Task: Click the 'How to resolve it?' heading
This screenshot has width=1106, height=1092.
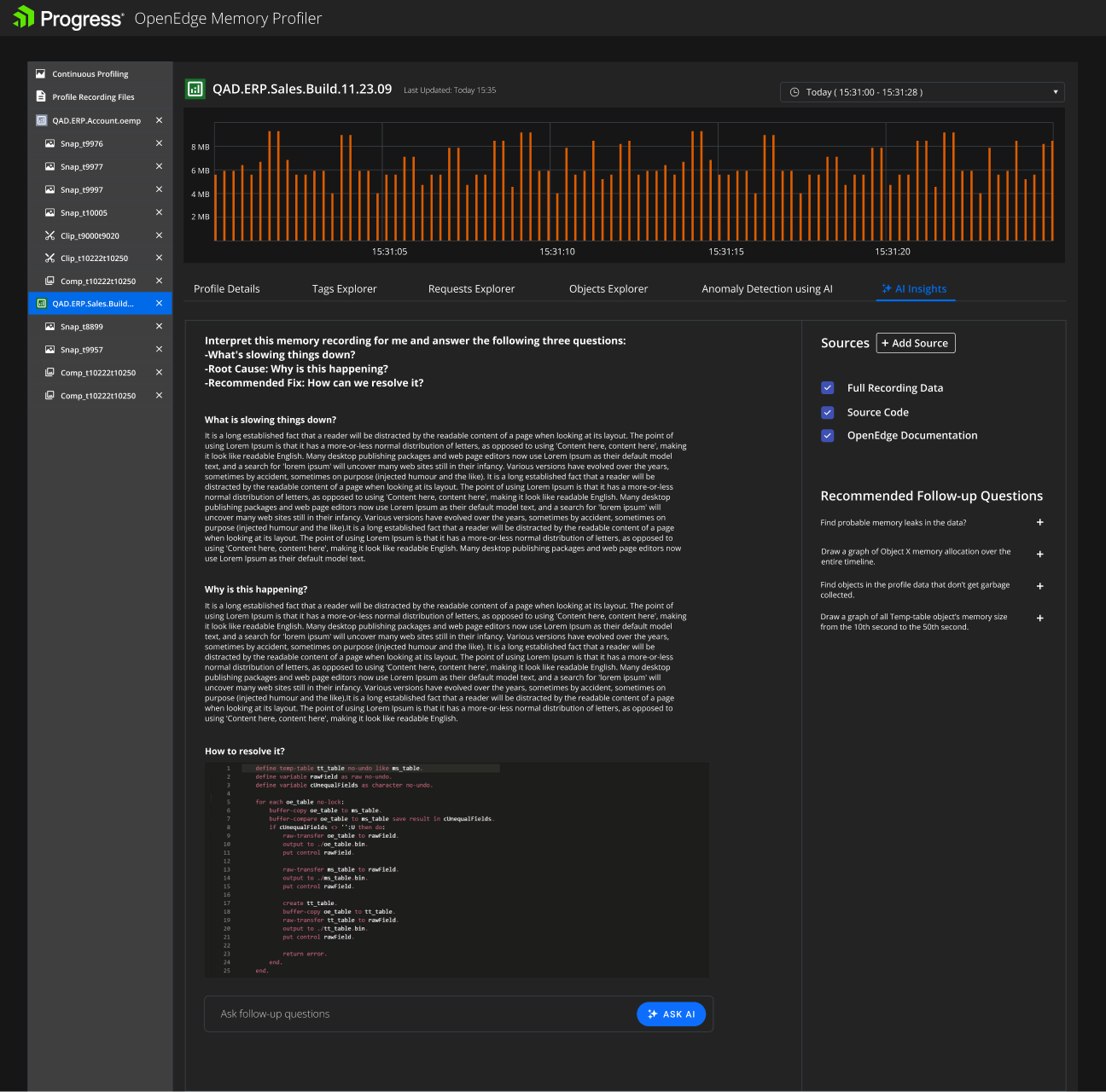Action: coord(245,752)
